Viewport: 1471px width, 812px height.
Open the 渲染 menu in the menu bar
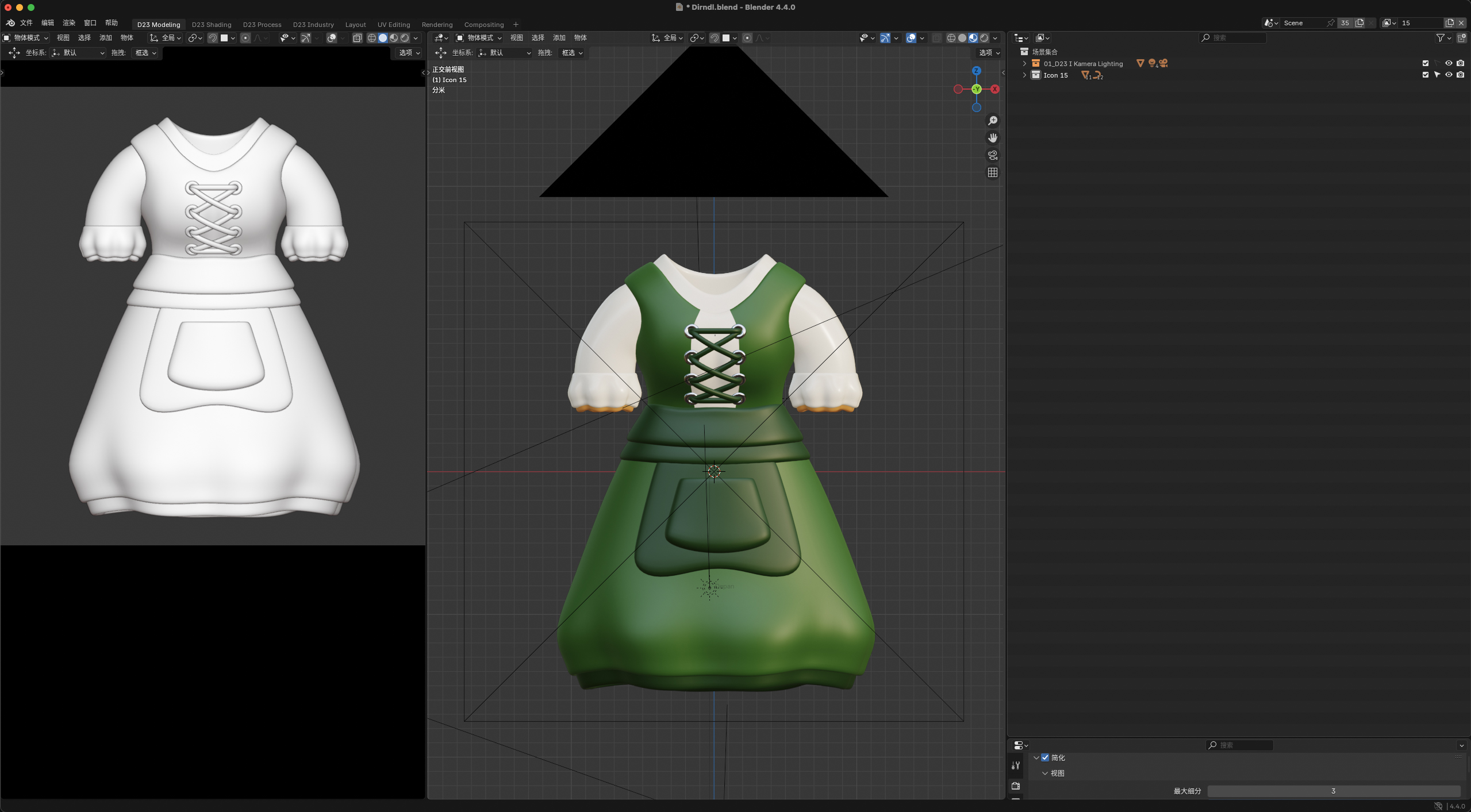(x=68, y=23)
